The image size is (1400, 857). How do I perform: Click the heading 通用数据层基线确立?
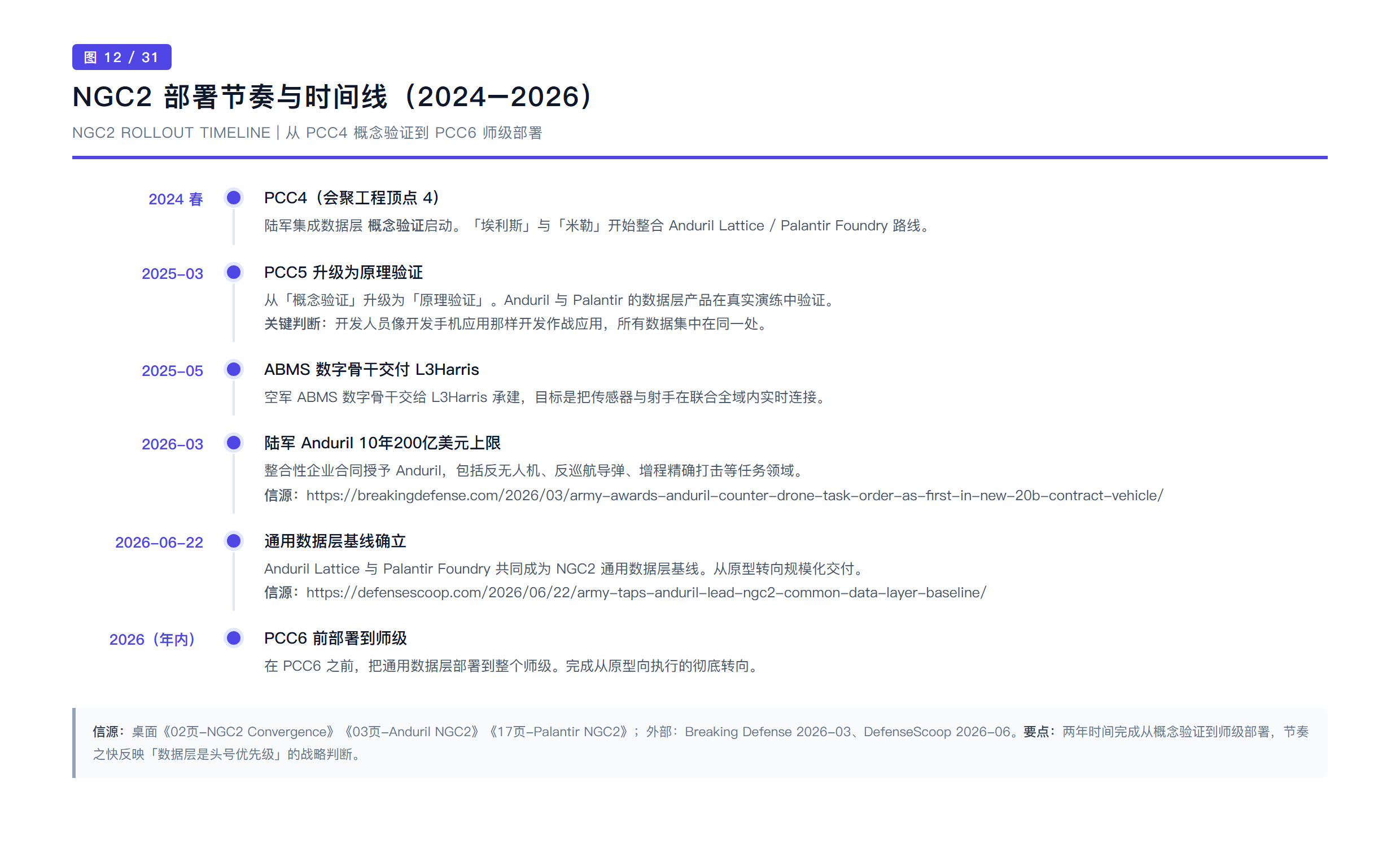[x=335, y=541]
